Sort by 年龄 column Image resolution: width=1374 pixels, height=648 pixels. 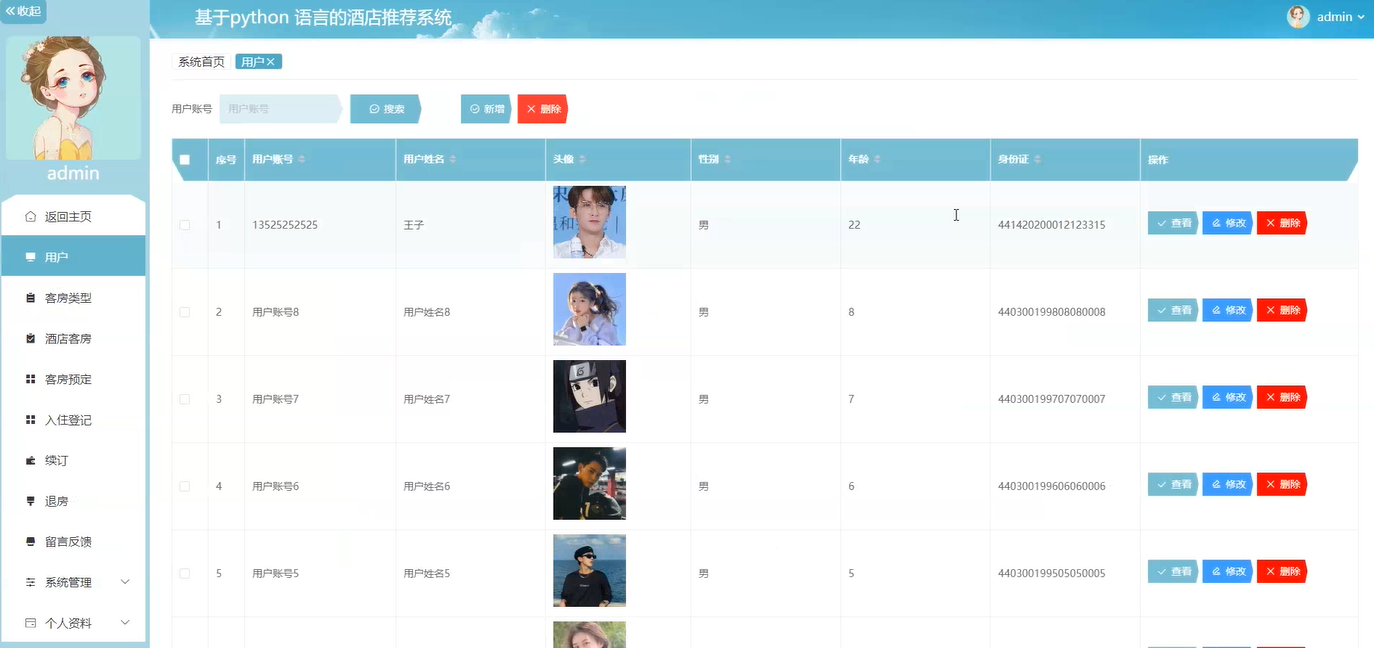[x=877, y=160]
